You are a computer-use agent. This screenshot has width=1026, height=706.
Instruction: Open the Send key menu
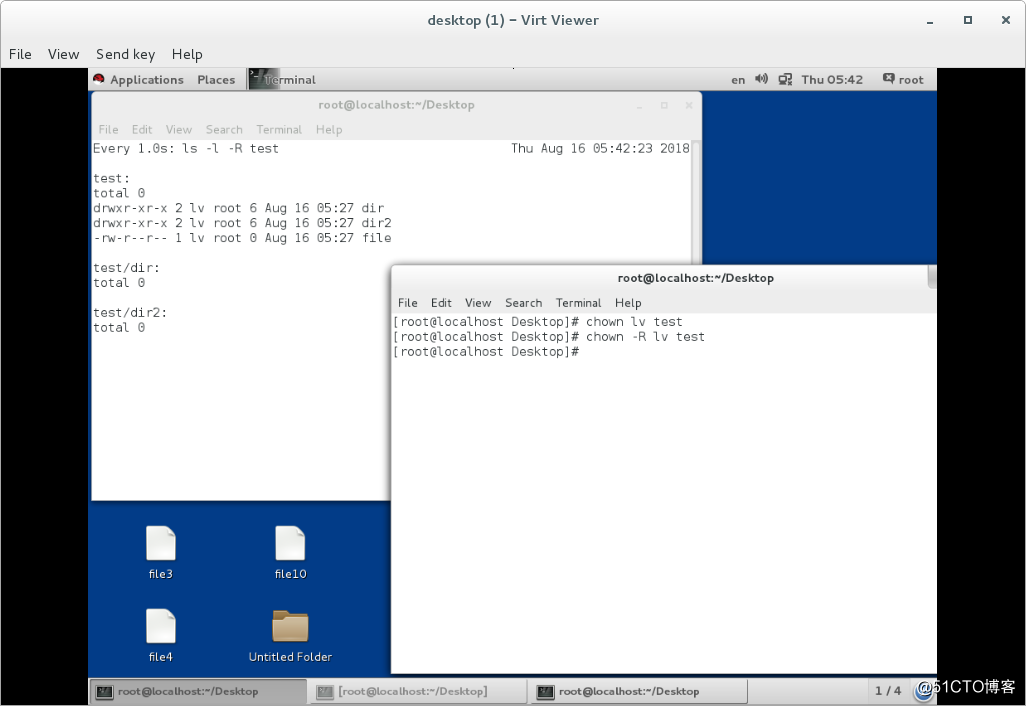125,54
